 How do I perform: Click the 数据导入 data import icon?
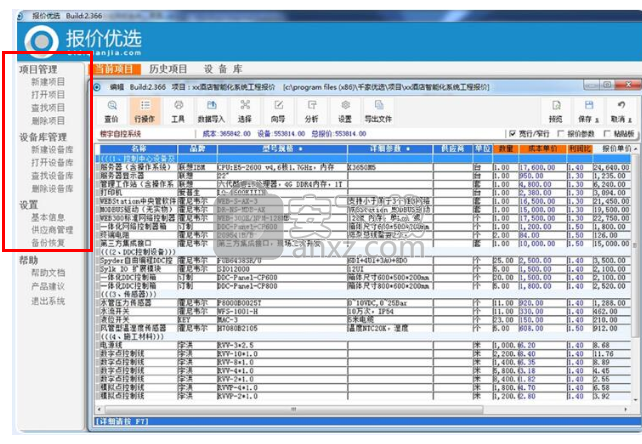(211, 111)
